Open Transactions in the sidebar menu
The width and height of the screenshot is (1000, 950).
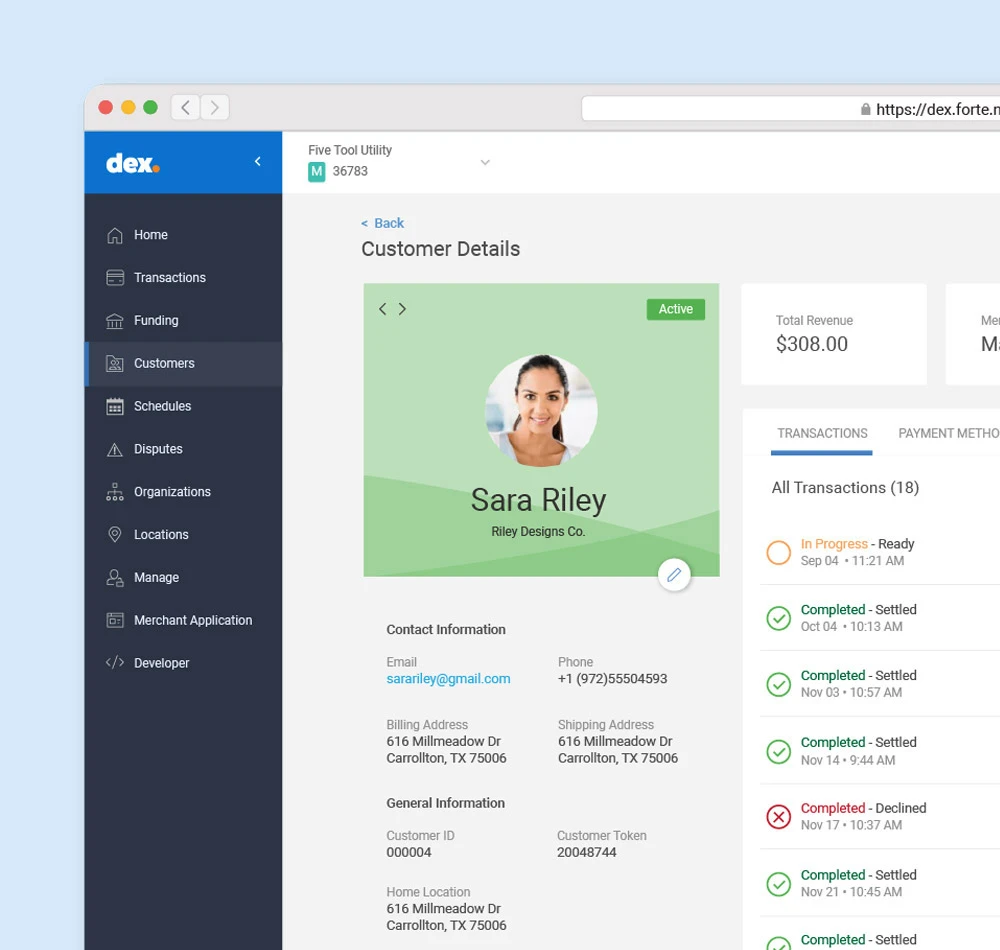click(183, 278)
